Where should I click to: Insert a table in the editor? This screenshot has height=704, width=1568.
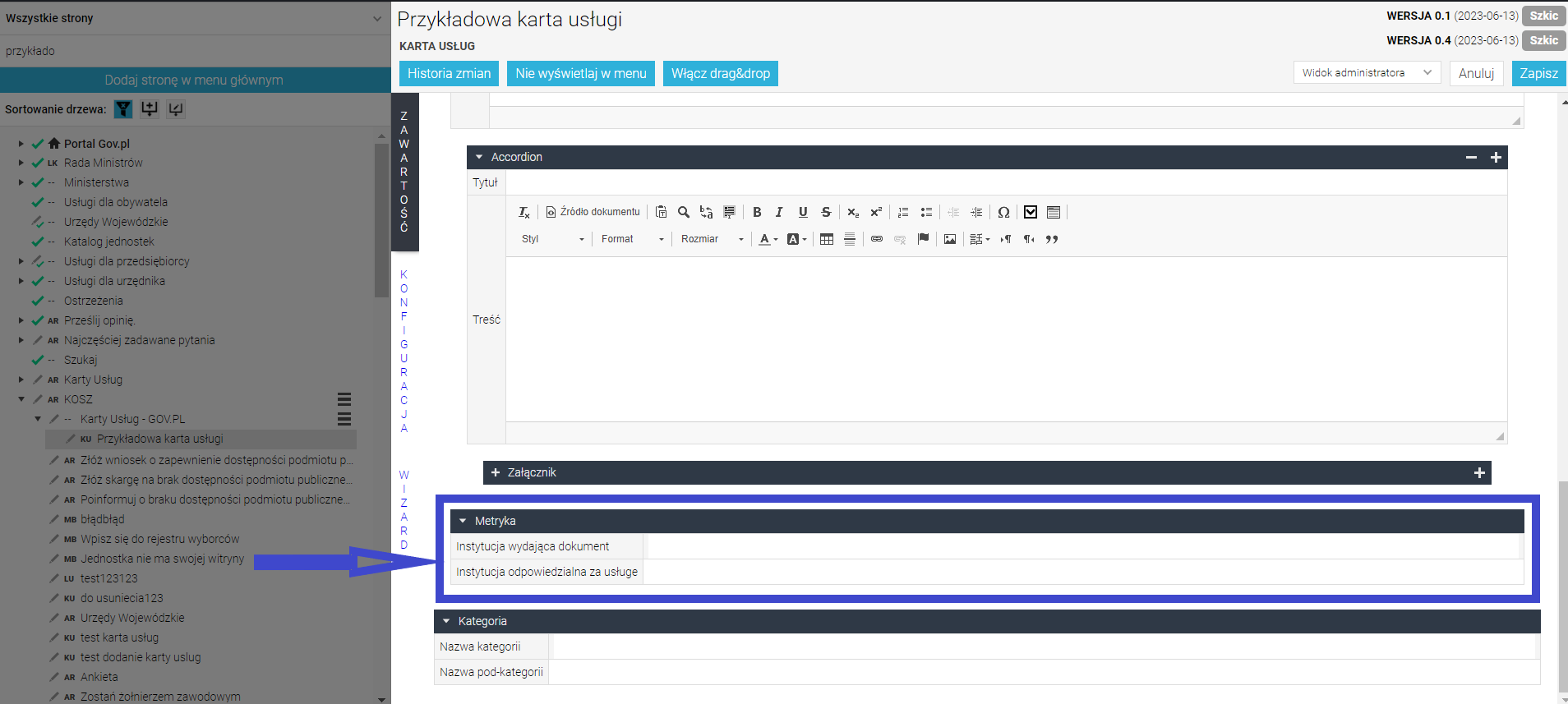827,239
